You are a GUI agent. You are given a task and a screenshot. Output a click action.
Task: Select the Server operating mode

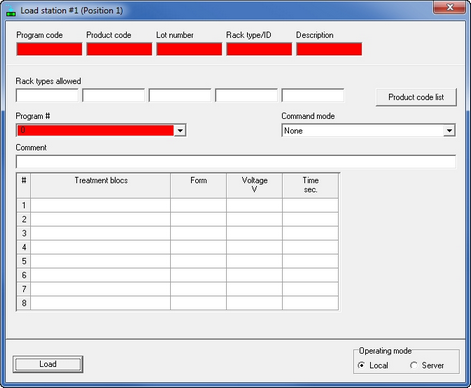point(414,365)
